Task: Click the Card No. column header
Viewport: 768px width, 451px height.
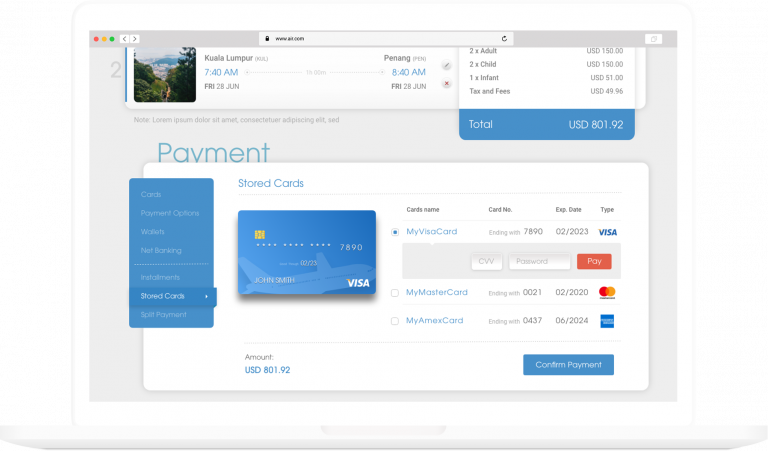Action: pyautogui.click(x=500, y=210)
